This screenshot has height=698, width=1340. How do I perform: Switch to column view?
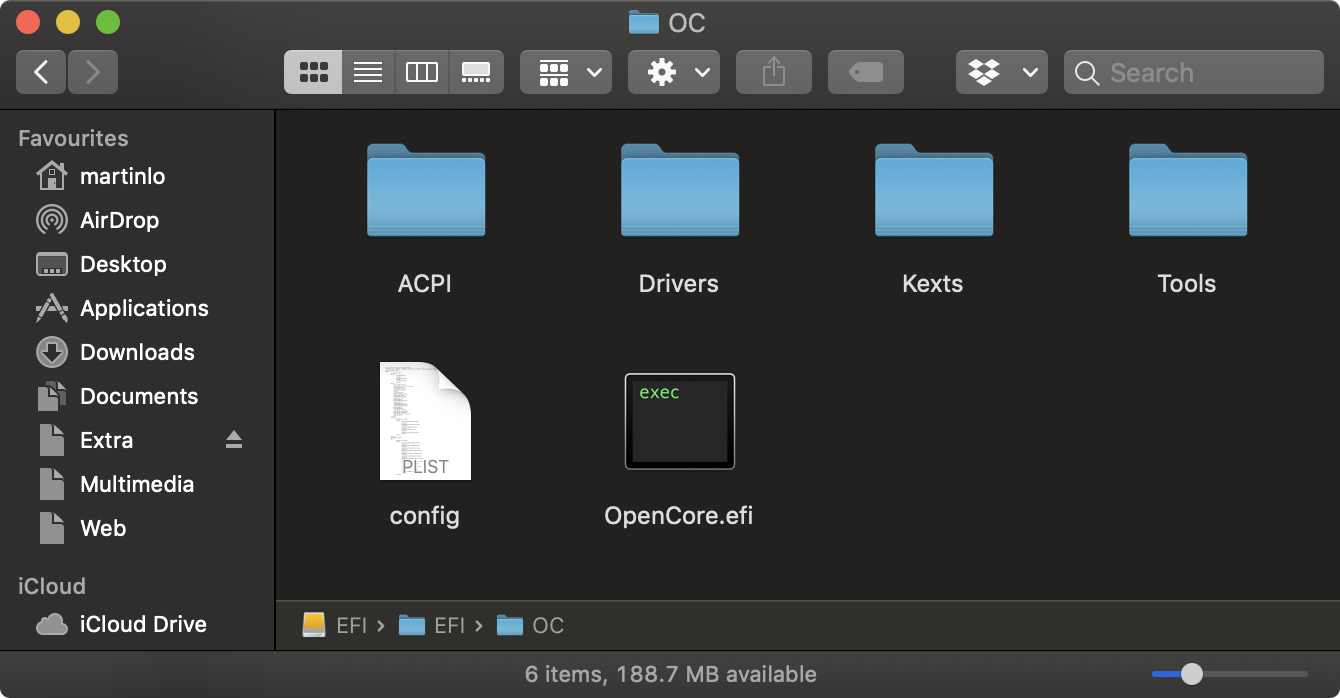tap(422, 72)
